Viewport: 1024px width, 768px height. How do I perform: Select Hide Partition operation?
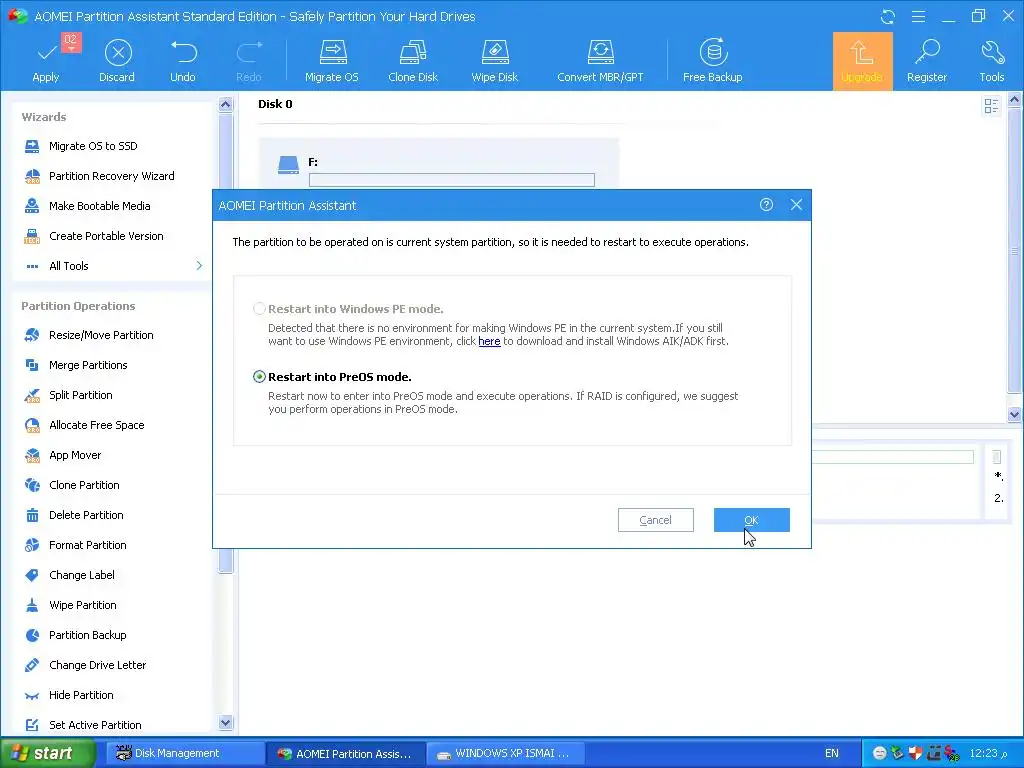coord(81,696)
